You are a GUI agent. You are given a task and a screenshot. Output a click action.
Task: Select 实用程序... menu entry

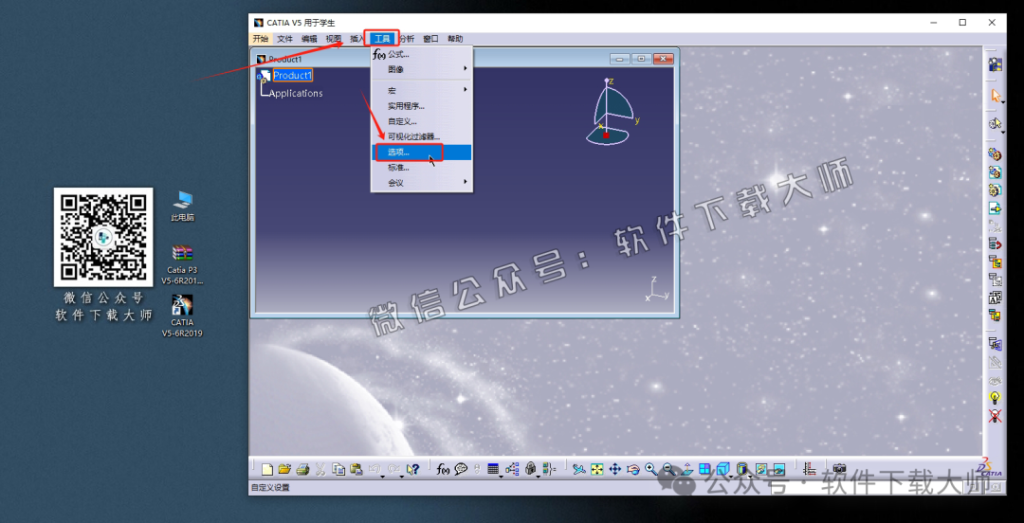[x=421, y=105]
